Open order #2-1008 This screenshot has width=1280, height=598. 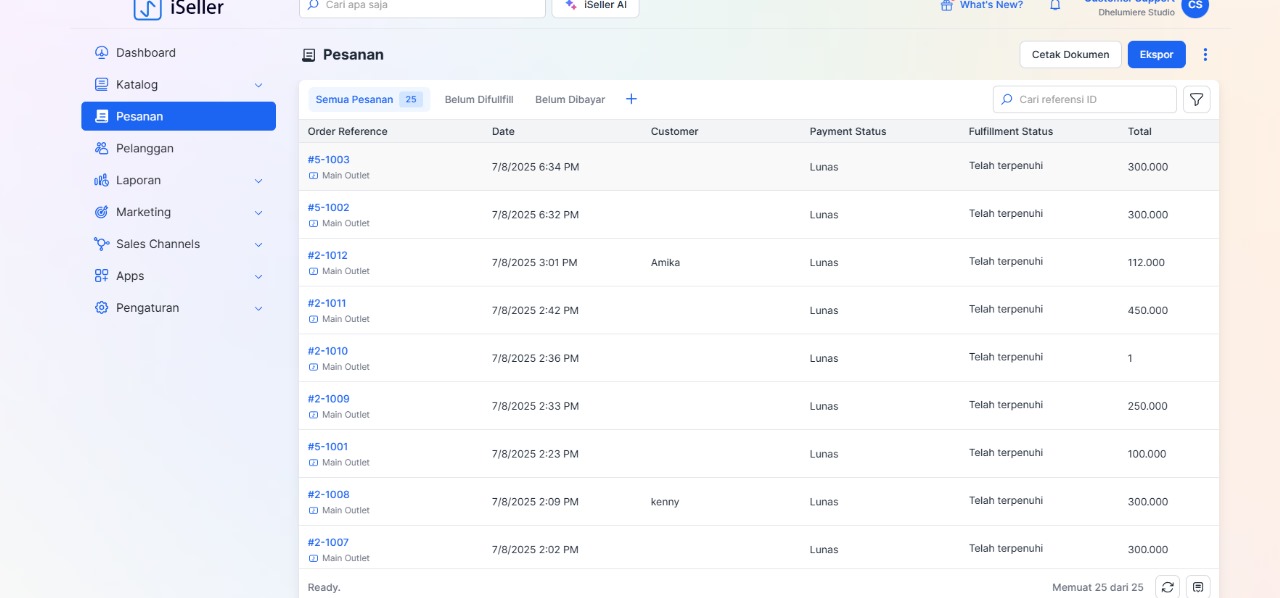click(328, 495)
